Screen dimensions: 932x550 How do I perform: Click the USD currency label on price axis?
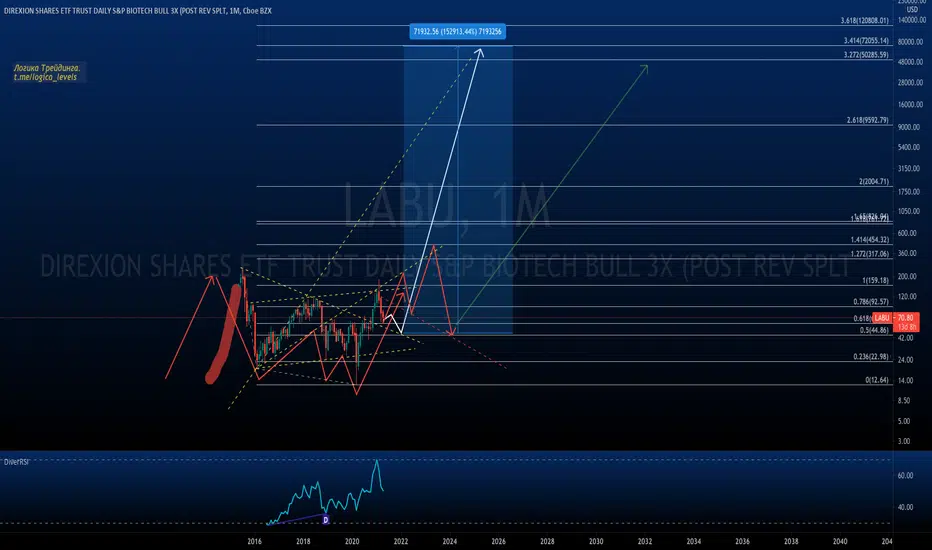tap(912, 10)
